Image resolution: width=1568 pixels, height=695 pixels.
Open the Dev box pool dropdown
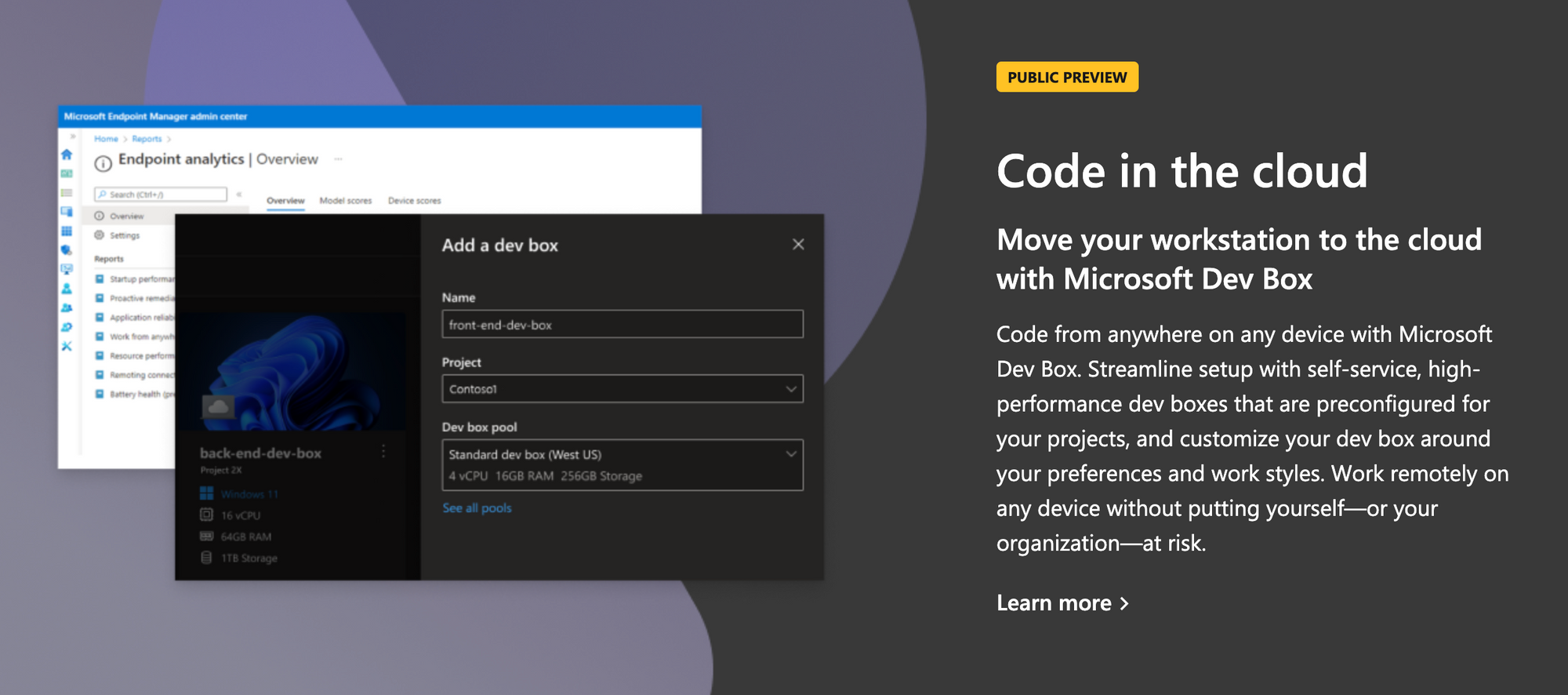tap(622, 464)
